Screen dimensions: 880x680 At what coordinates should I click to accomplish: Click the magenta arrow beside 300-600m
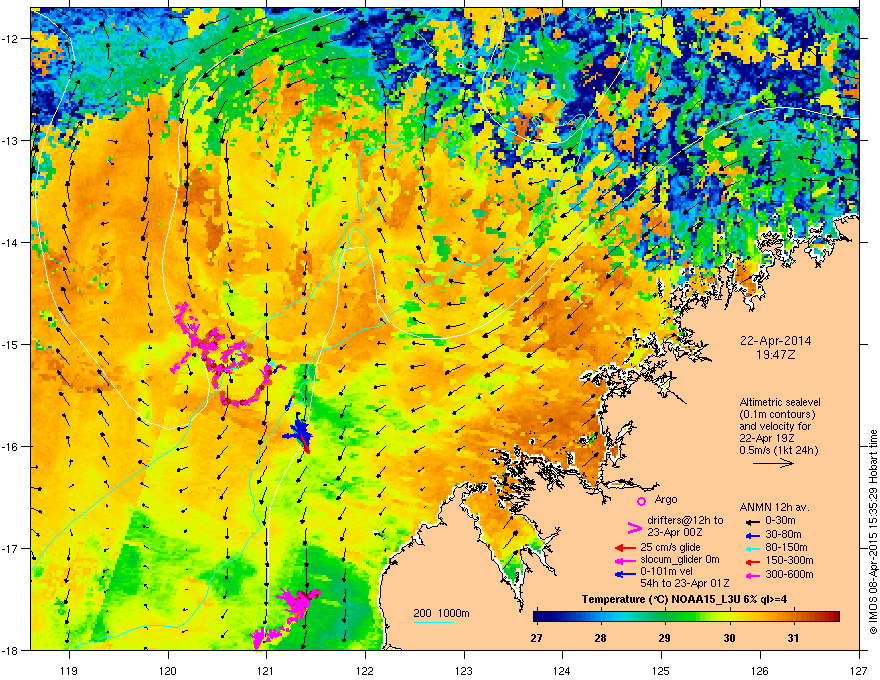751,575
